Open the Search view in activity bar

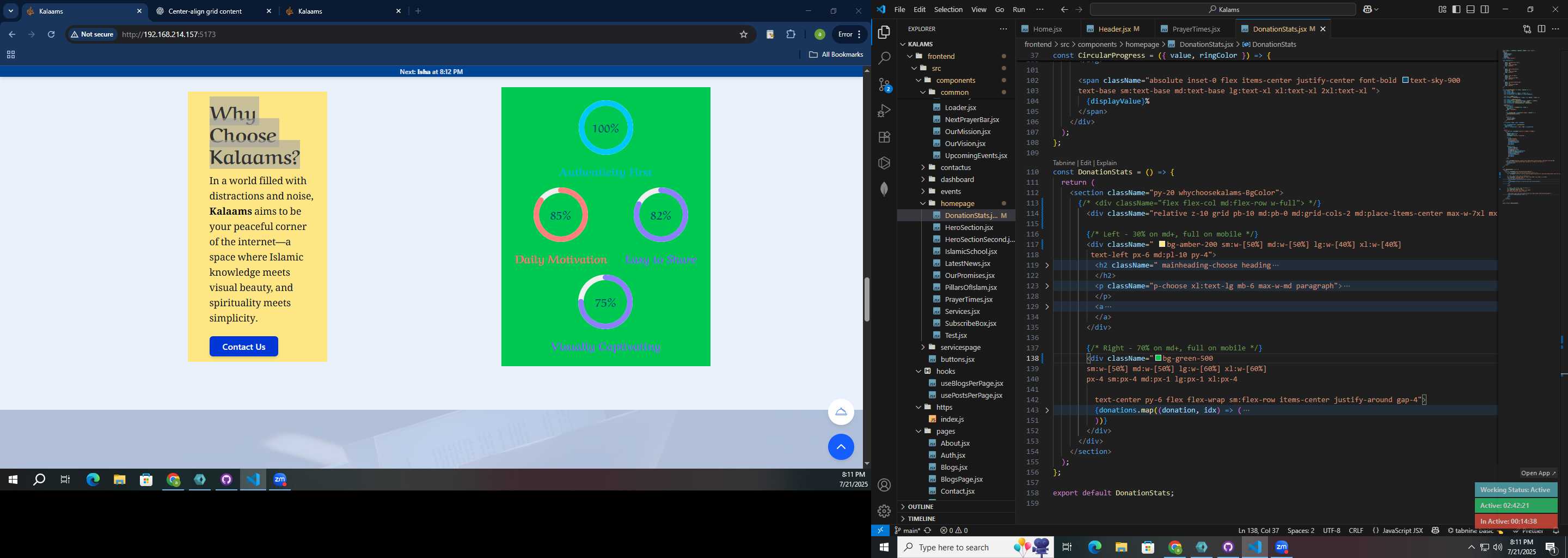coord(884,58)
